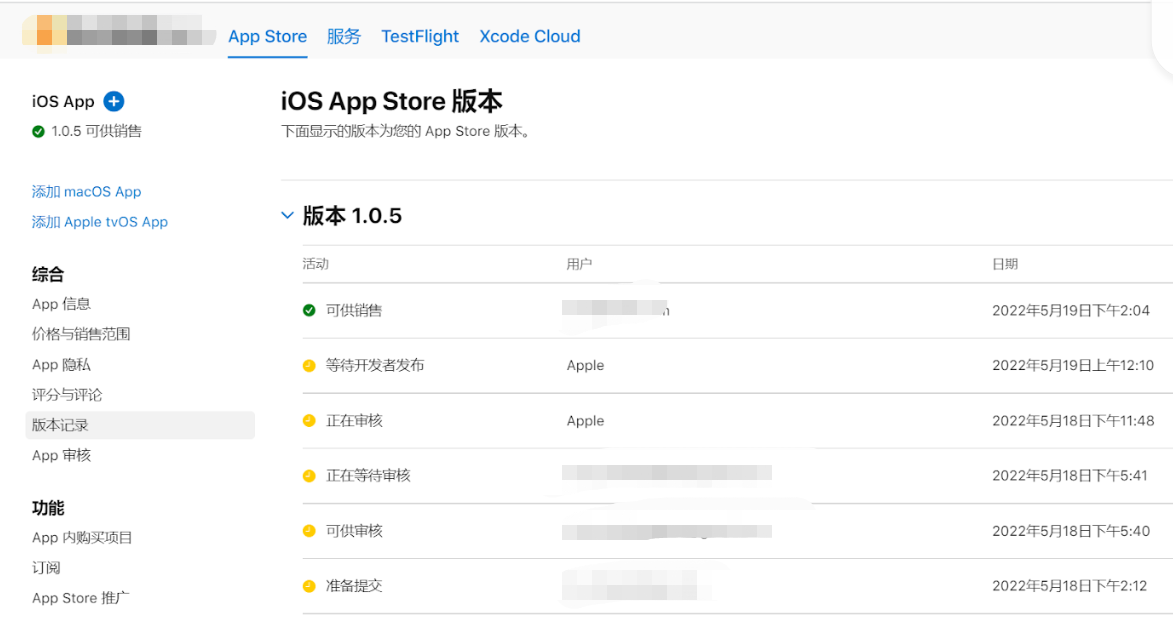Open 评分与评论 in sidebar

click(67, 395)
